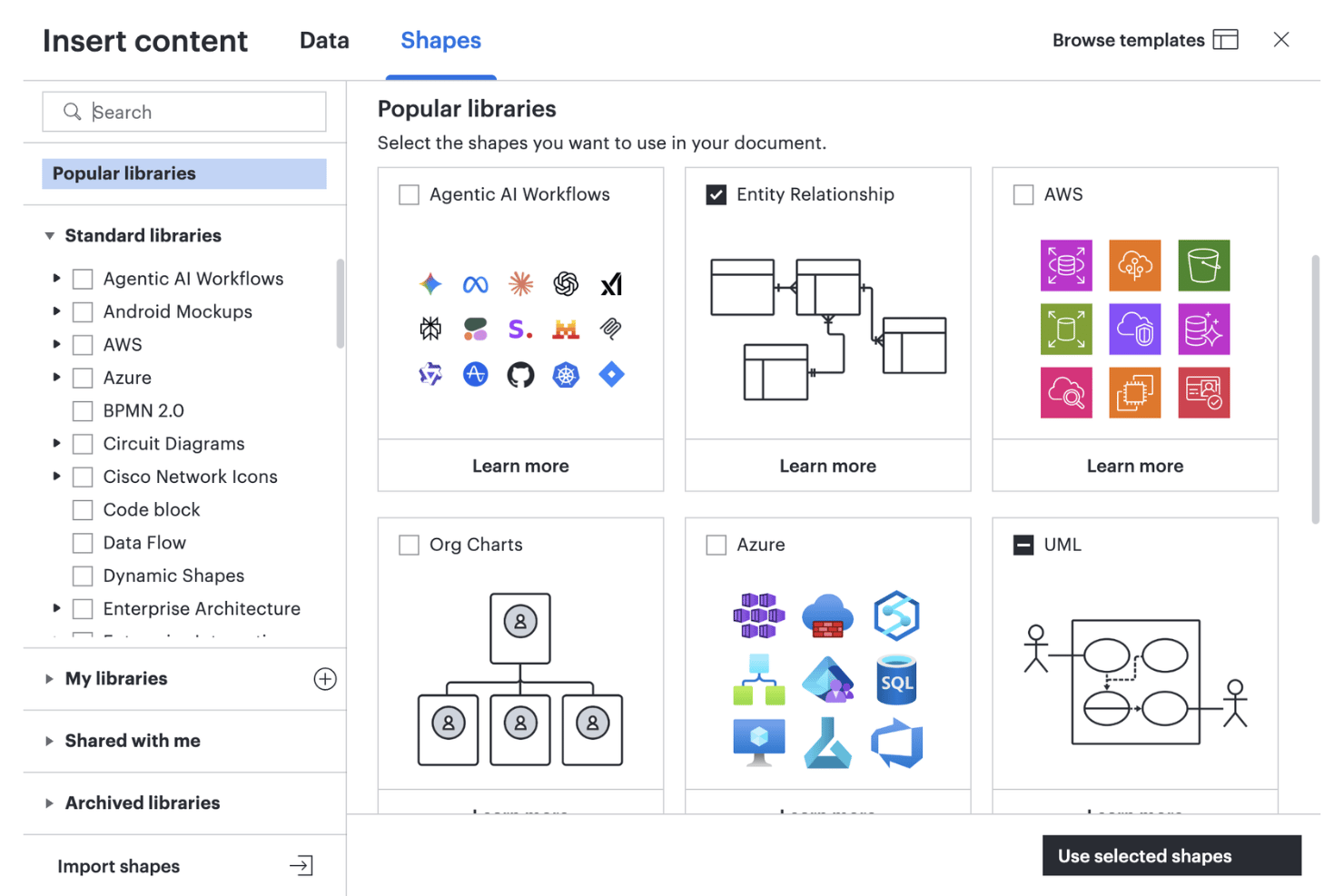
Task: Click the Entity Relationship diagram preview
Action: tap(828, 330)
